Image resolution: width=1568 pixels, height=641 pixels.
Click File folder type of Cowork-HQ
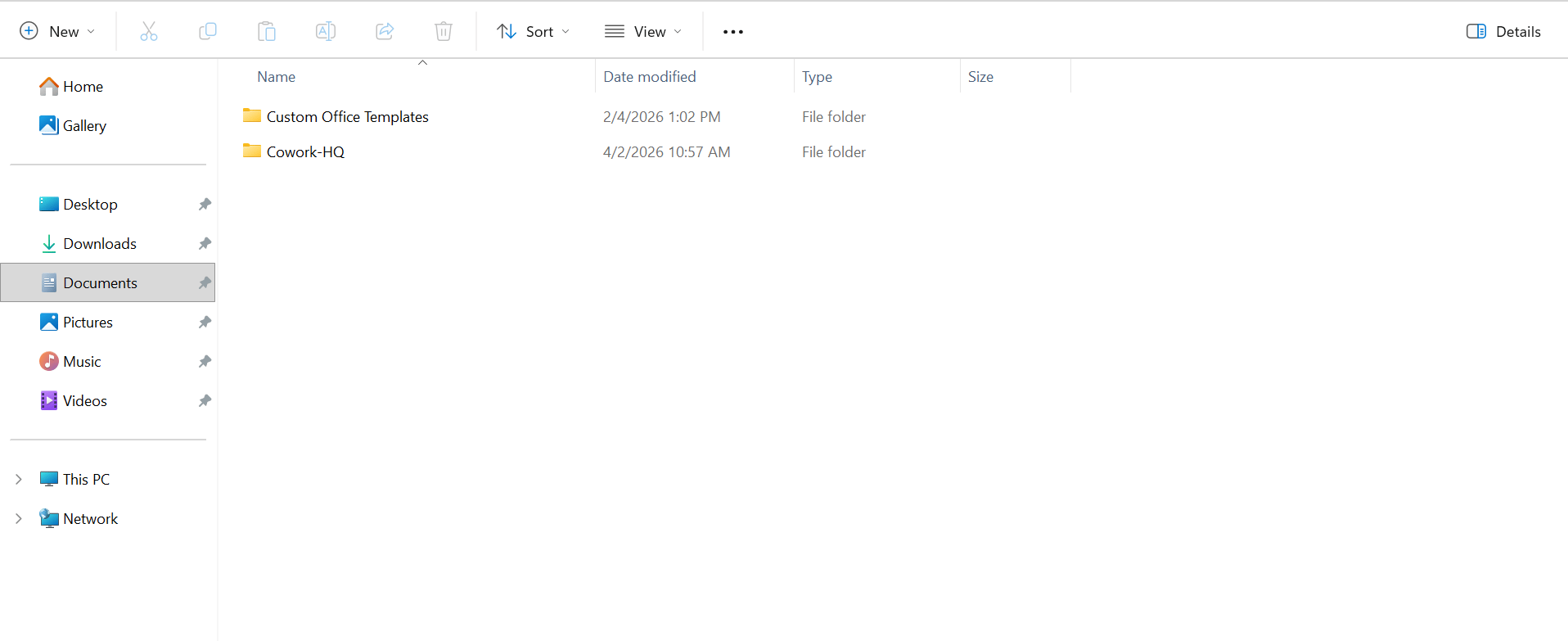pos(834,151)
